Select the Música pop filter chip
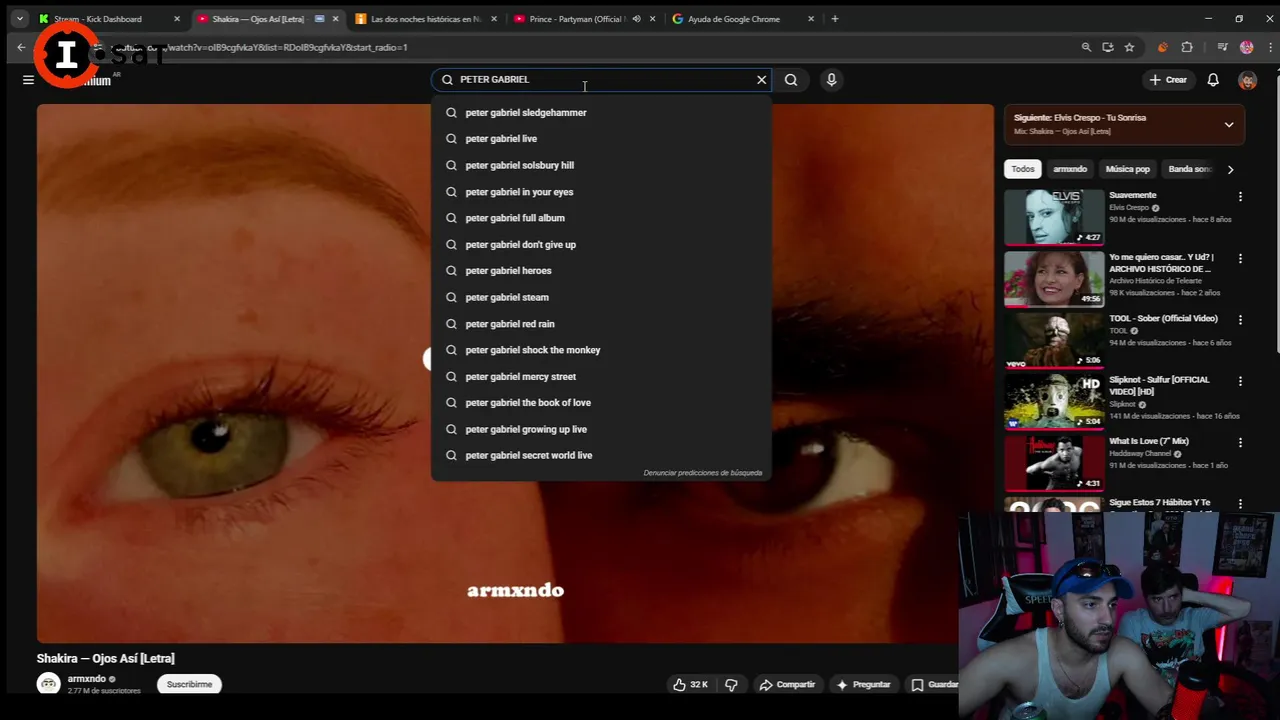 pyautogui.click(x=1128, y=169)
